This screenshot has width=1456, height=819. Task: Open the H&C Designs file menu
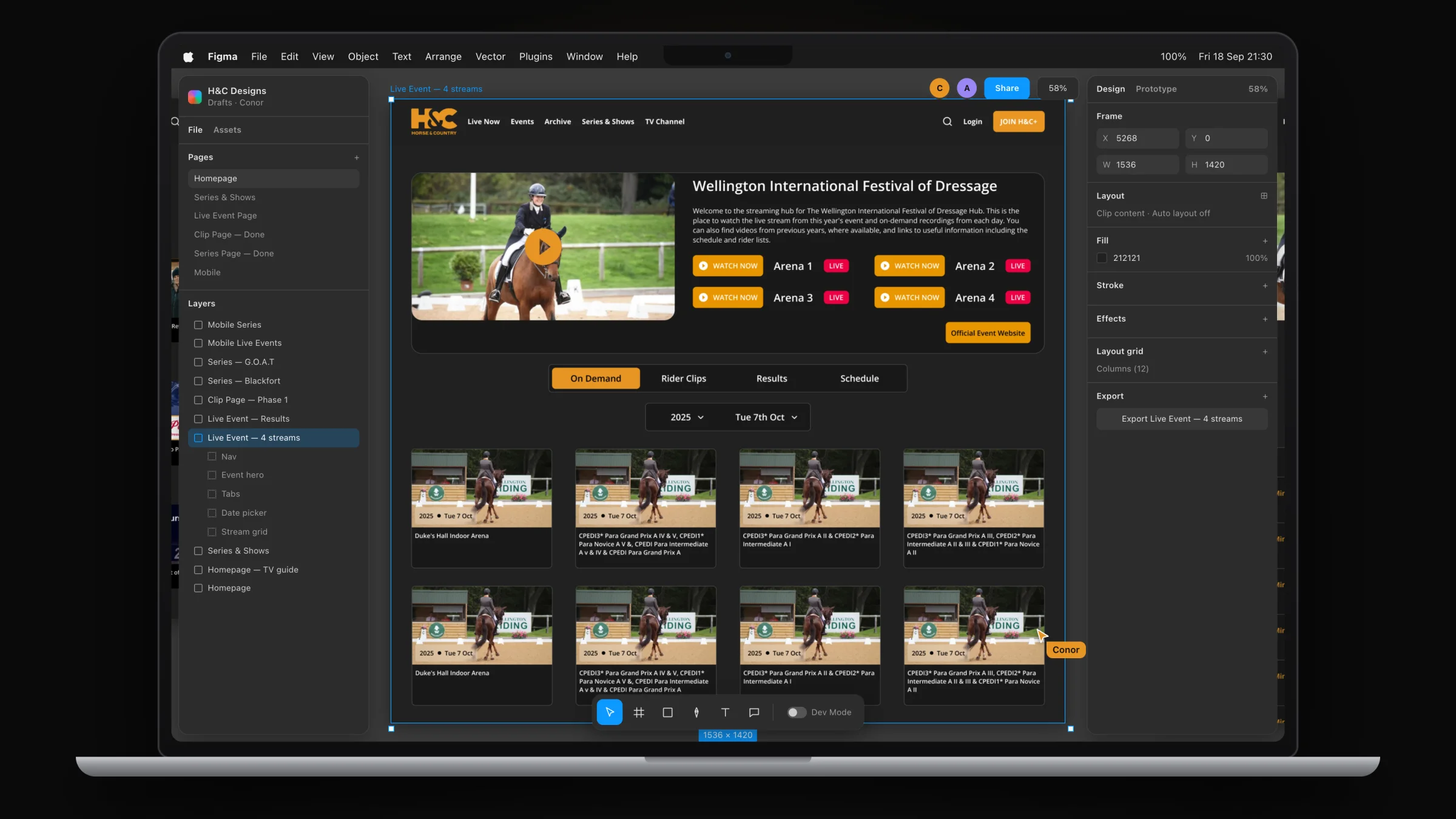(x=237, y=91)
